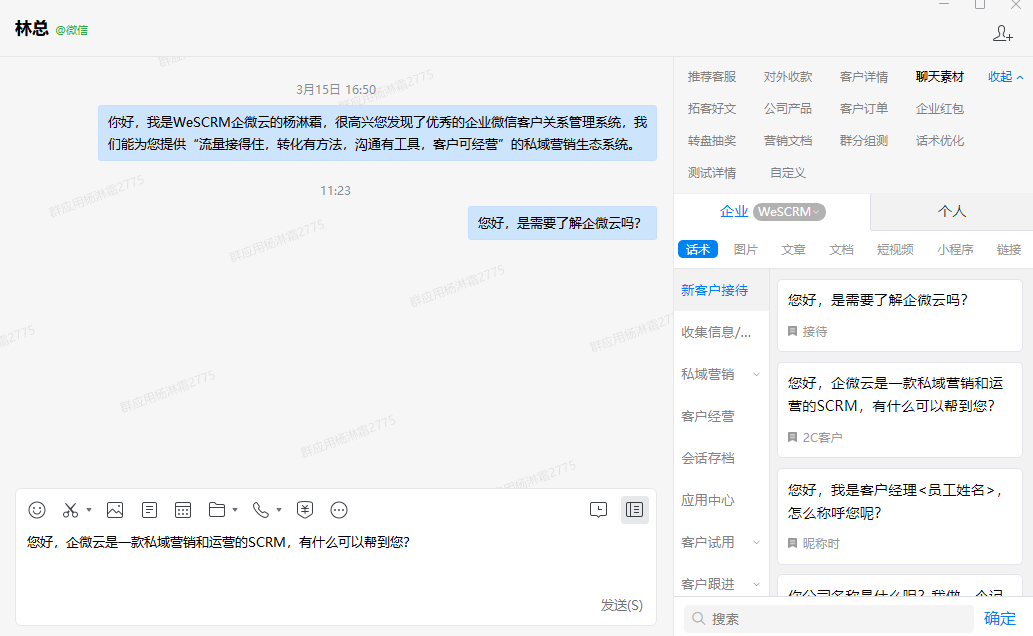Select the 客户经营 category
The image size is (1033, 636).
pyautogui.click(x=721, y=416)
